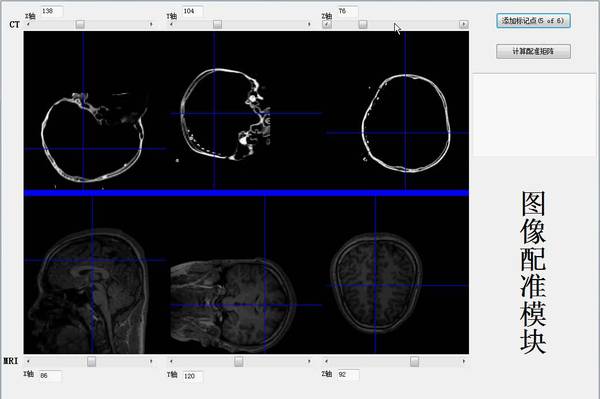
Task: Focus the CT Z-axis value field showing 76
Action: [347, 11]
